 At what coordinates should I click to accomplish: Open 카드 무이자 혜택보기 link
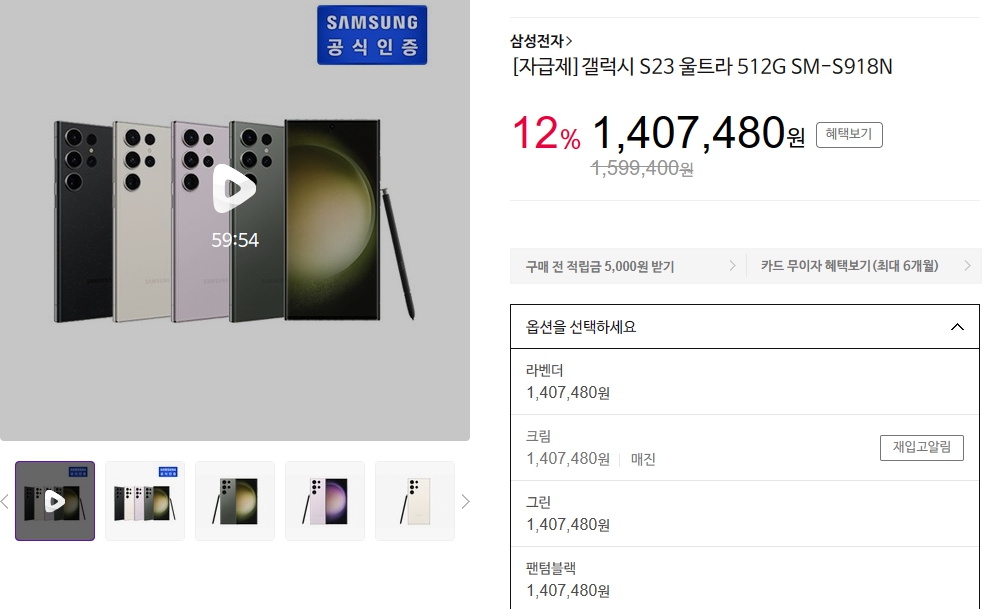[x=864, y=266]
